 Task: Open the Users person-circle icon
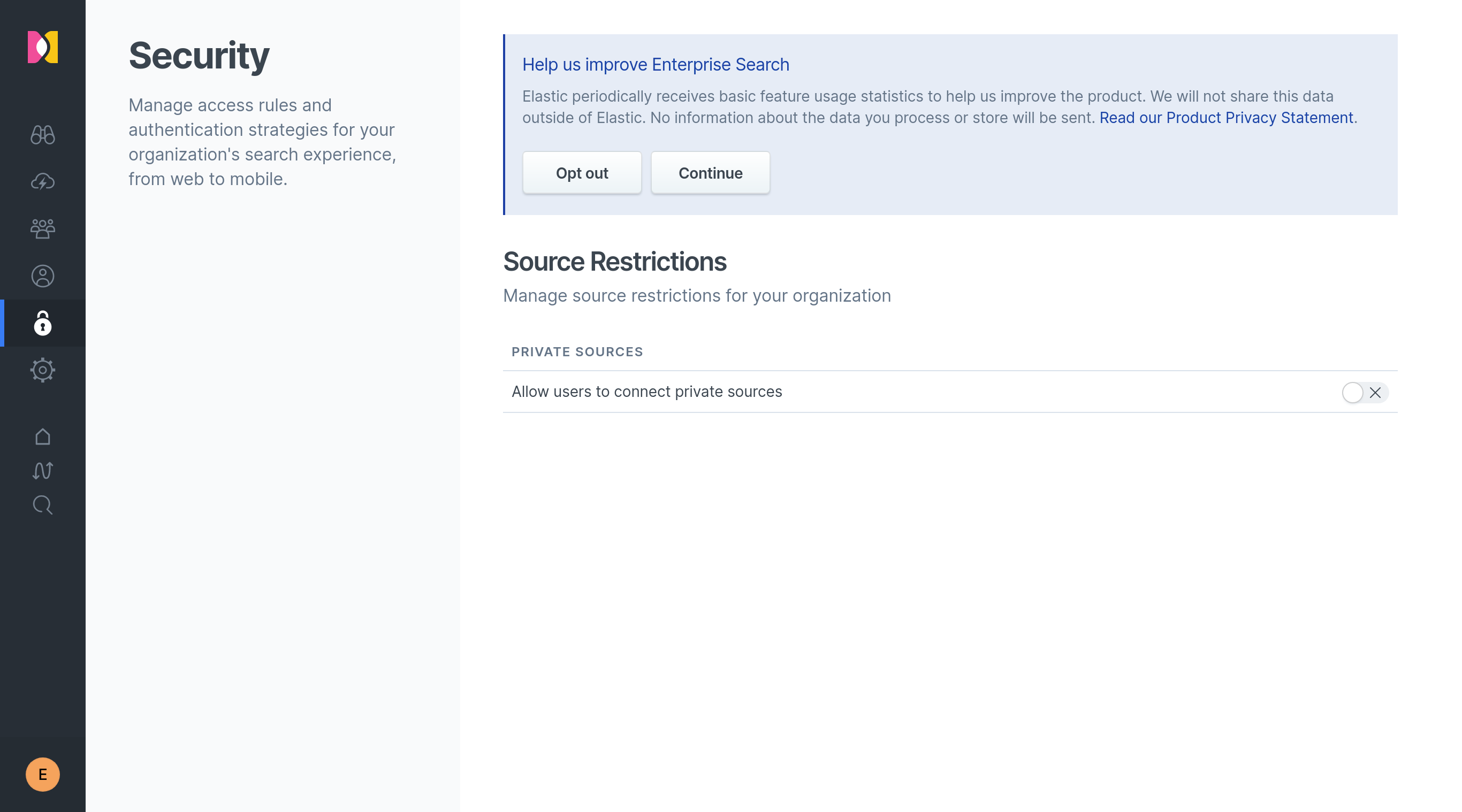[43, 276]
